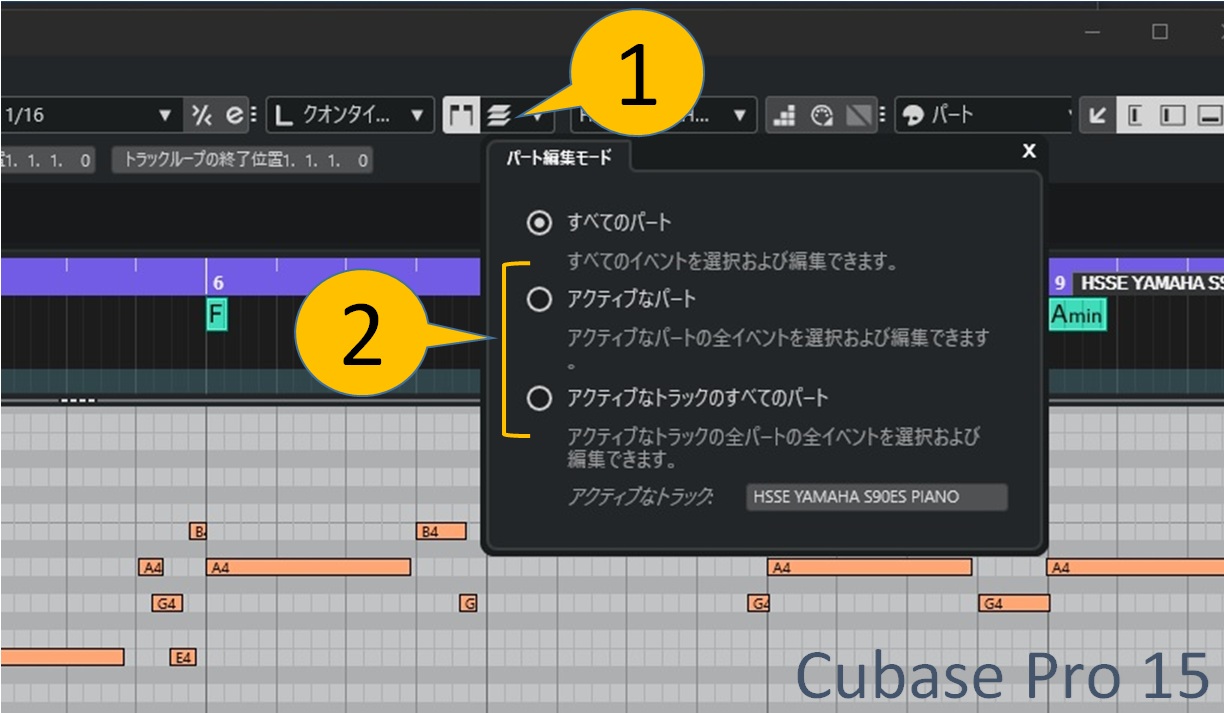Close the part editing mode popup
The image size is (1224, 713).
(1028, 151)
